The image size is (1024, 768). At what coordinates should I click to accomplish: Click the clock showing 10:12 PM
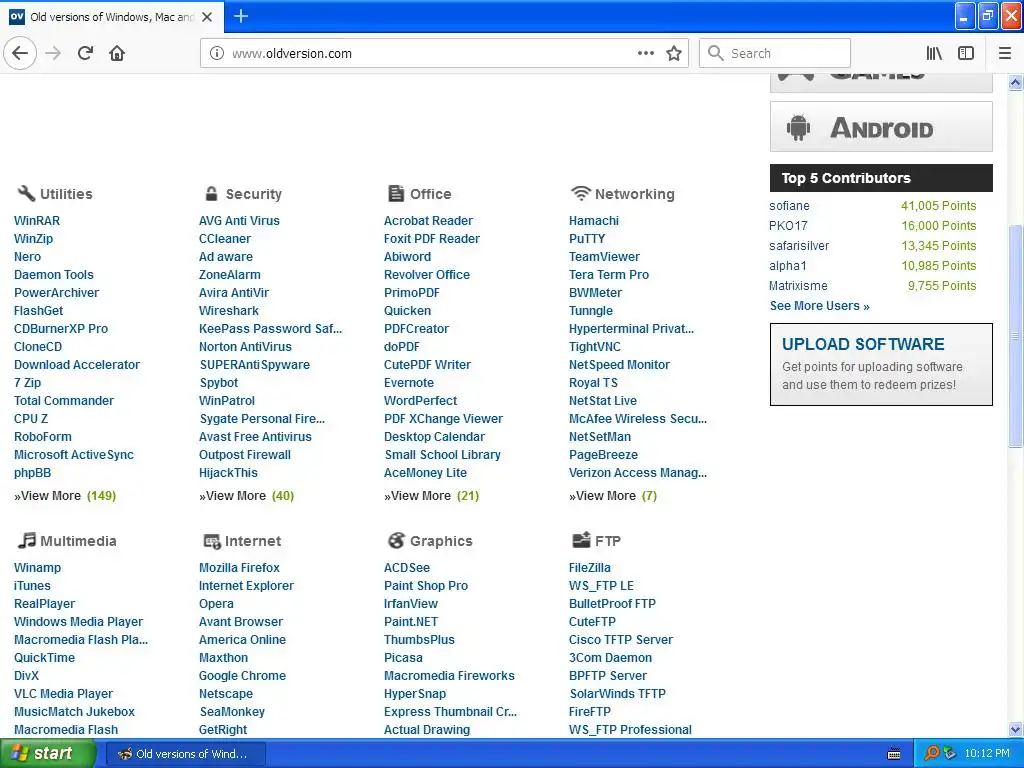click(987, 753)
